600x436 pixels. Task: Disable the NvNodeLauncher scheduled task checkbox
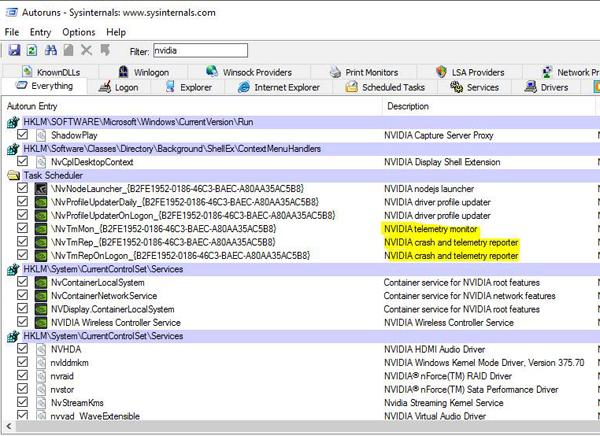point(23,188)
